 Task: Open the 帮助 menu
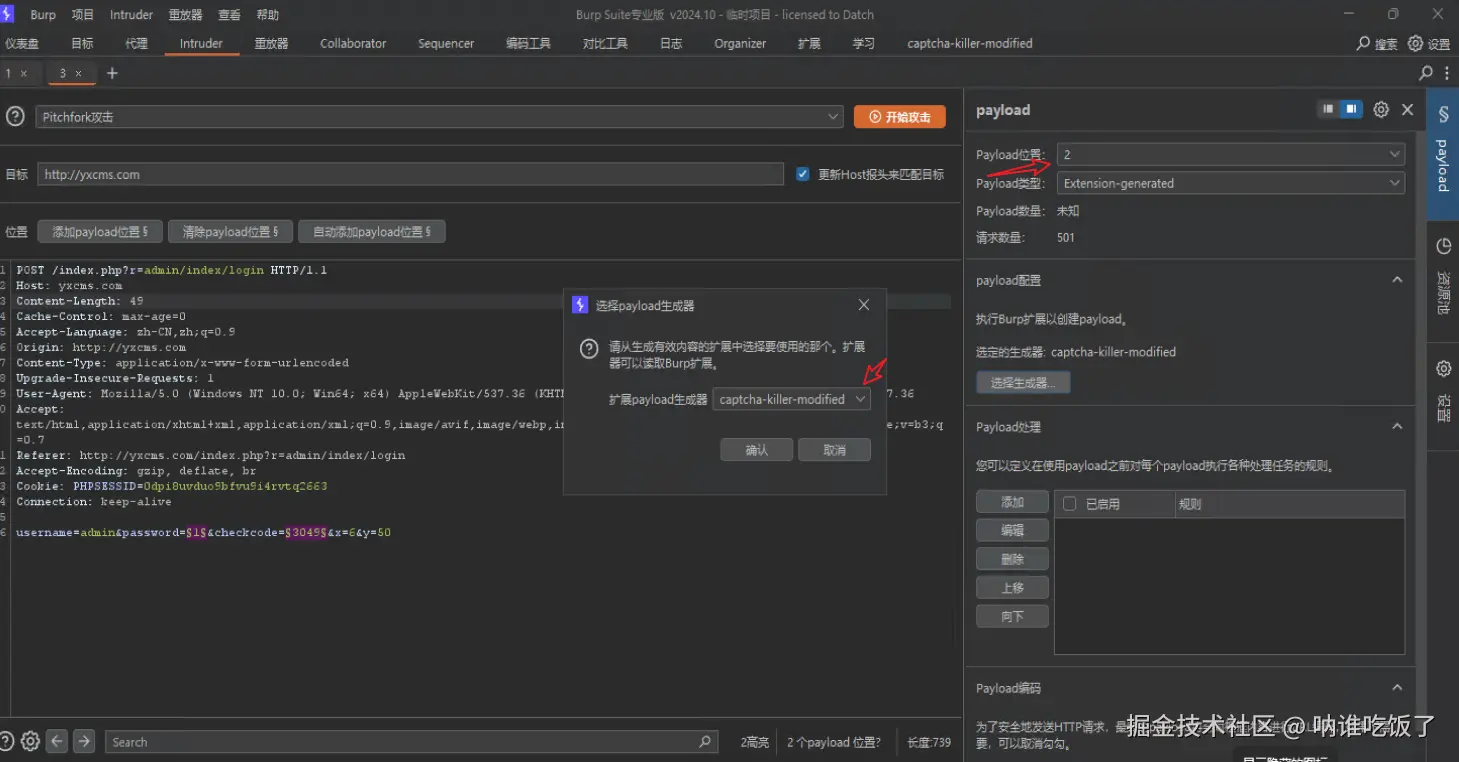click(x=268, y=15)
